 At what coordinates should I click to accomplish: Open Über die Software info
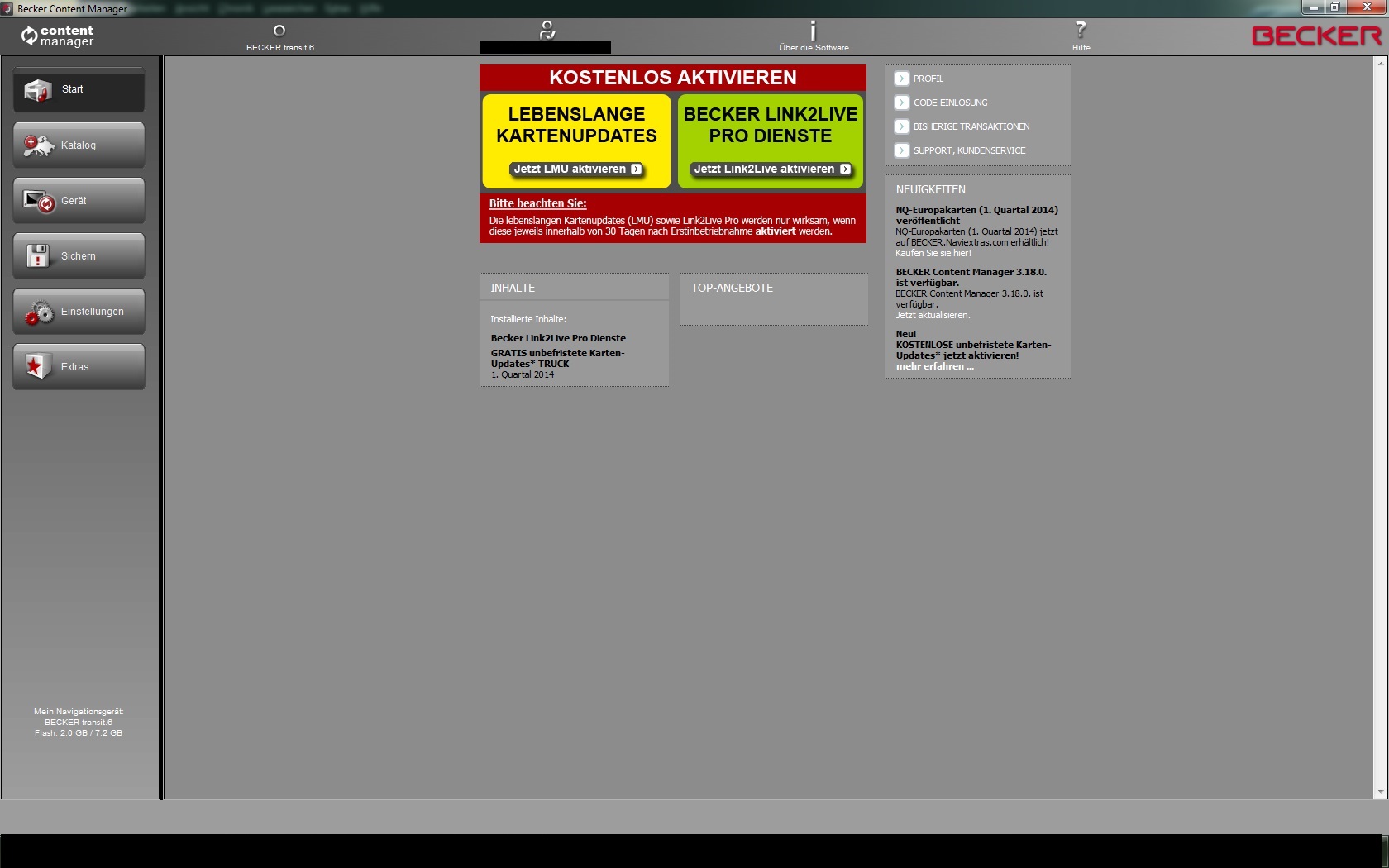coord(814,31)
